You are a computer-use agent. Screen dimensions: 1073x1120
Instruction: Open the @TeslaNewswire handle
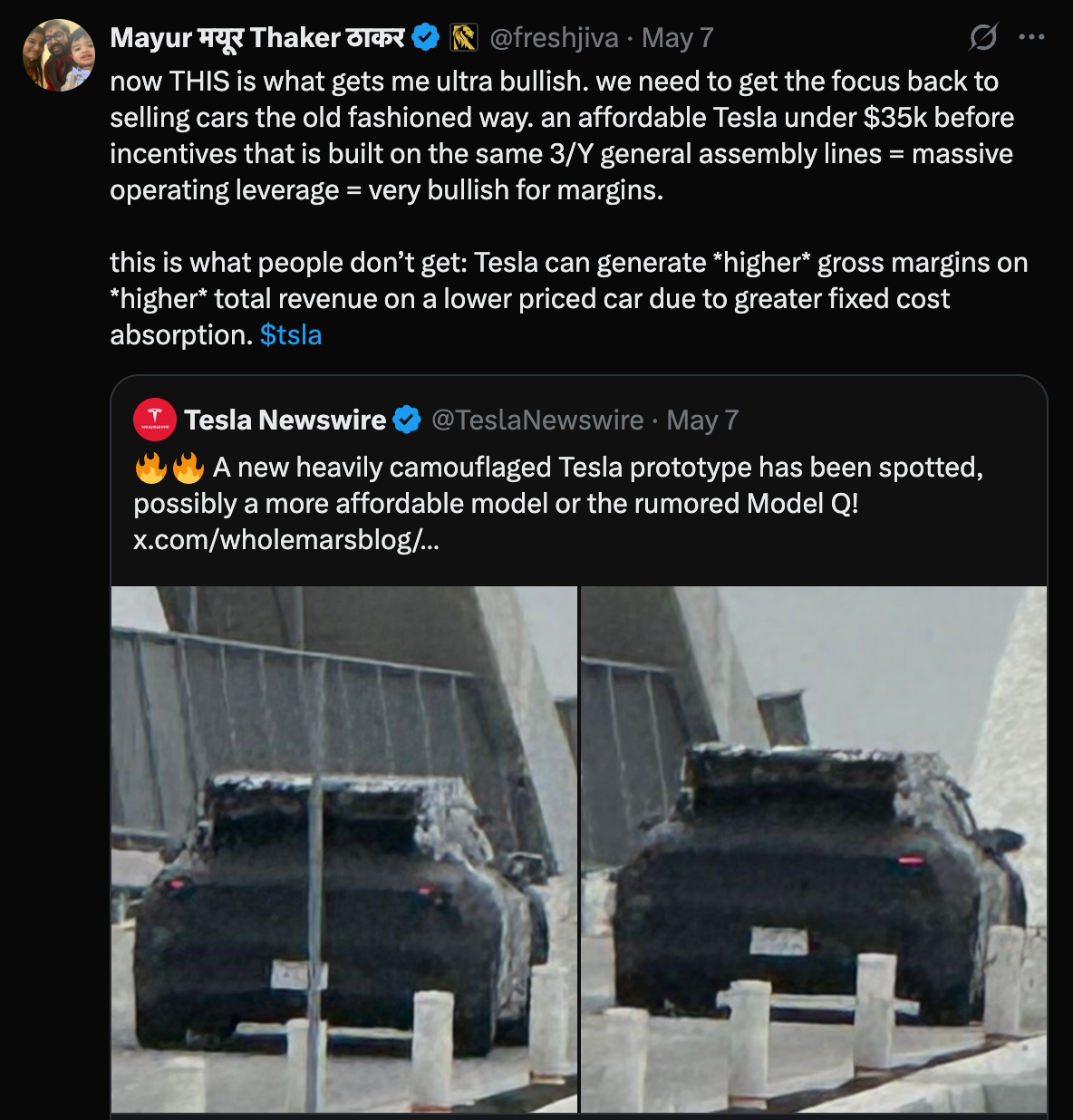coord(537,420)
